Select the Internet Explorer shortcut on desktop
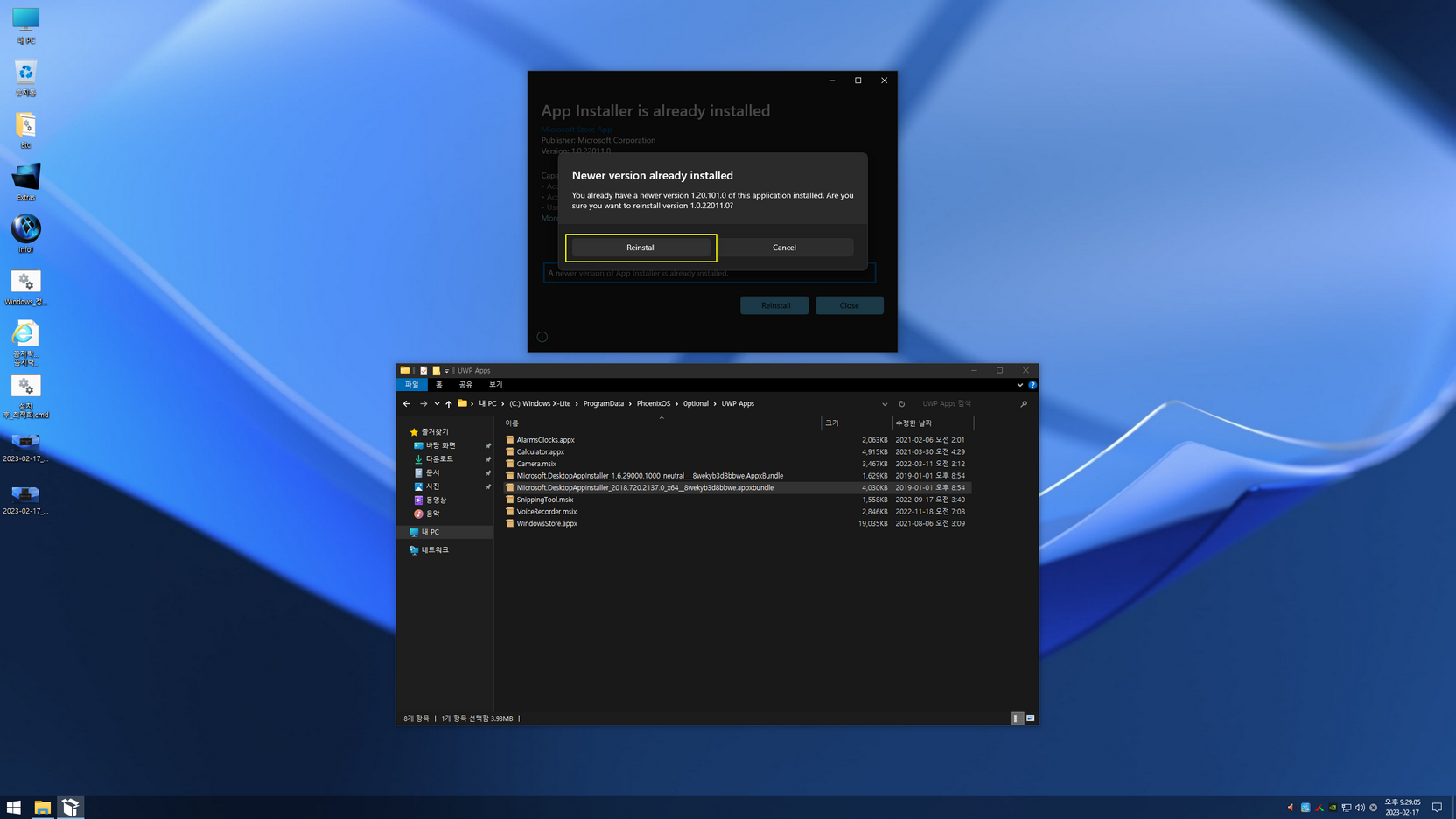The height and width of the screenshot is (819, 1456). click(x=25, y=343)
